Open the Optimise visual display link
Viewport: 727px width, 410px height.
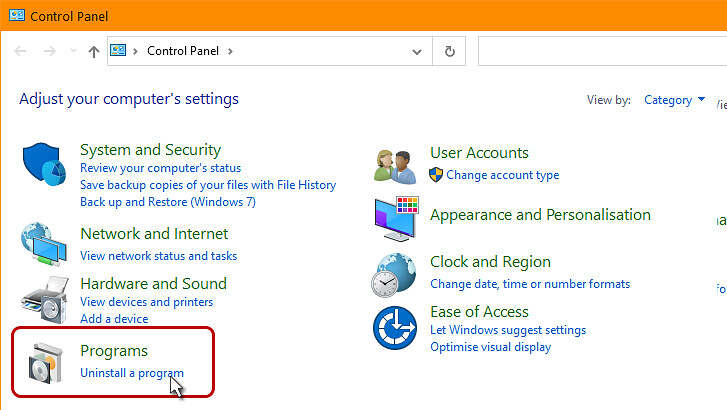coord(491,347)
